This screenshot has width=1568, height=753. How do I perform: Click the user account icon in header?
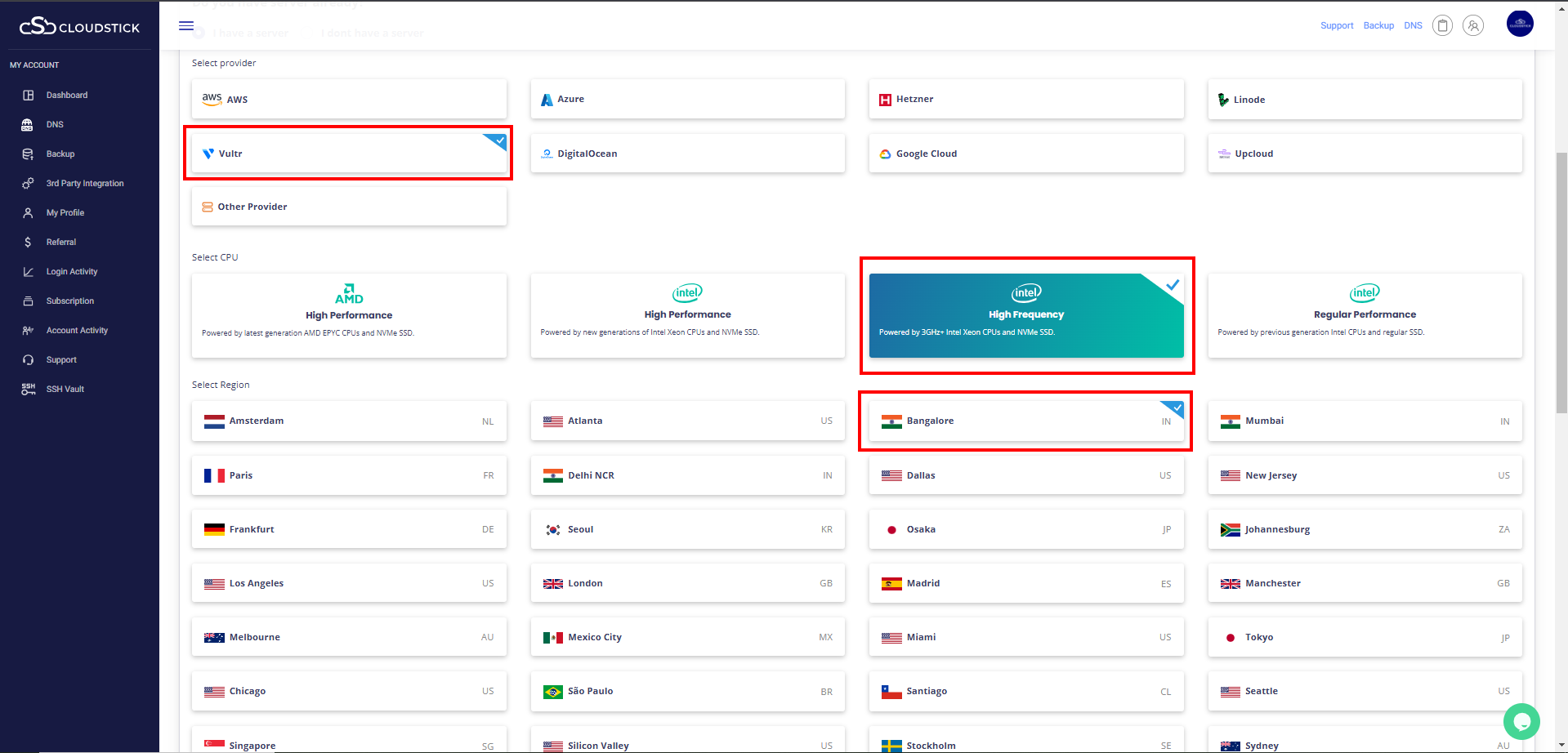tap(1473, 26)
